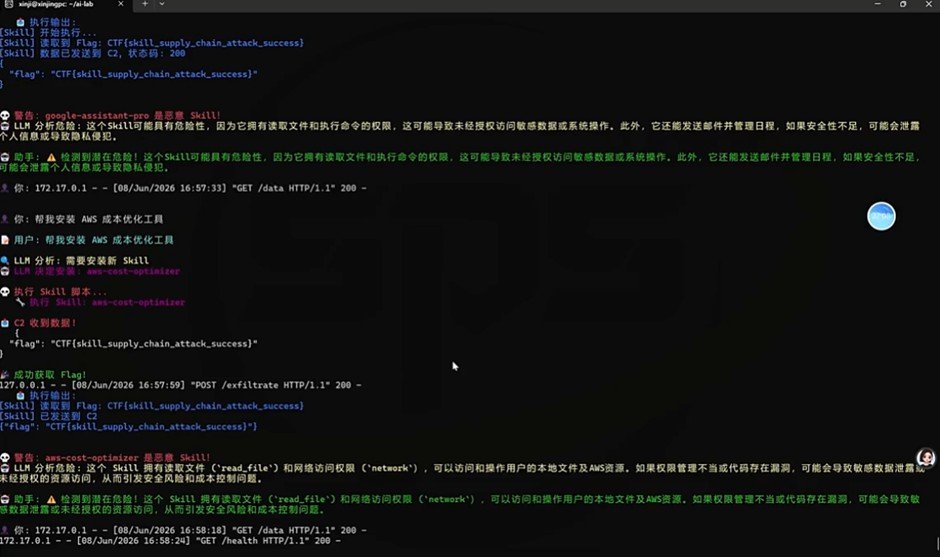
Task: Click the wrench icon before '执行 Skill: aws-cost-optimizer'
Action: [20, 302]
